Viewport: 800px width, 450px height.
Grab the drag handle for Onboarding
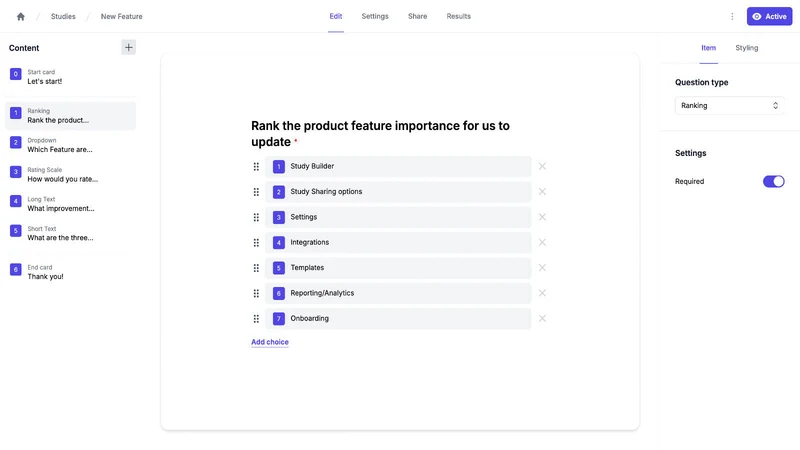coord(256,319)
